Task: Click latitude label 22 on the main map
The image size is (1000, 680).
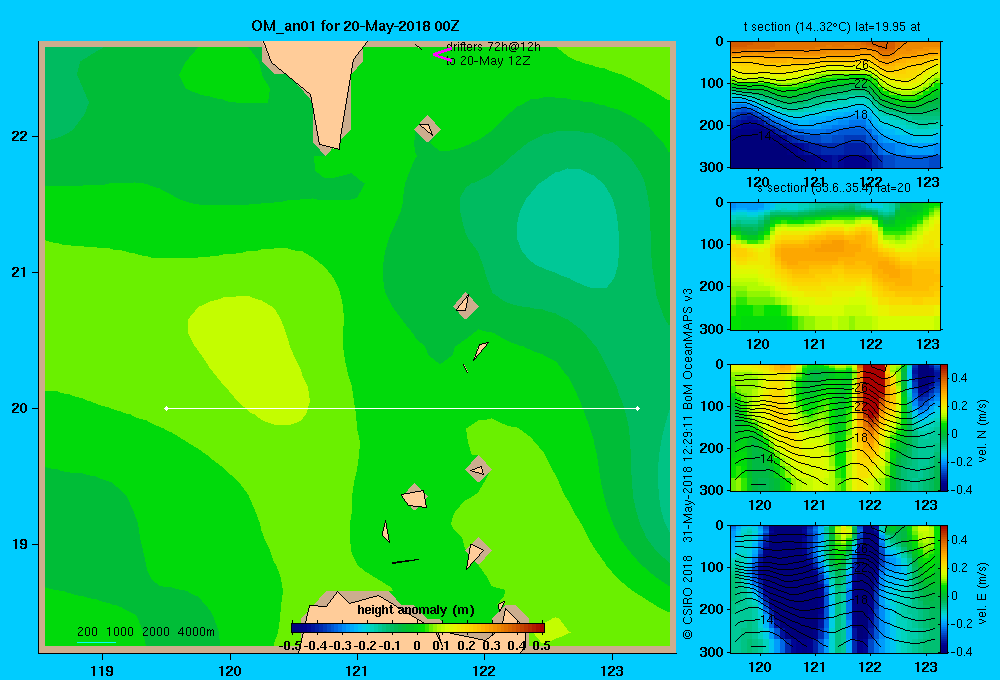Action: [20, 136]
